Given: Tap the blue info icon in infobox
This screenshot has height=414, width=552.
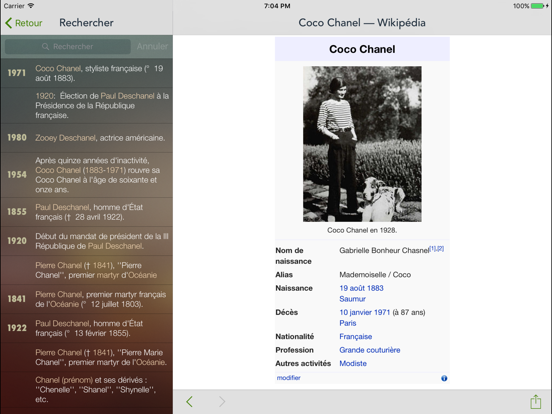Looking at the screenshot, I should [444, 378].
